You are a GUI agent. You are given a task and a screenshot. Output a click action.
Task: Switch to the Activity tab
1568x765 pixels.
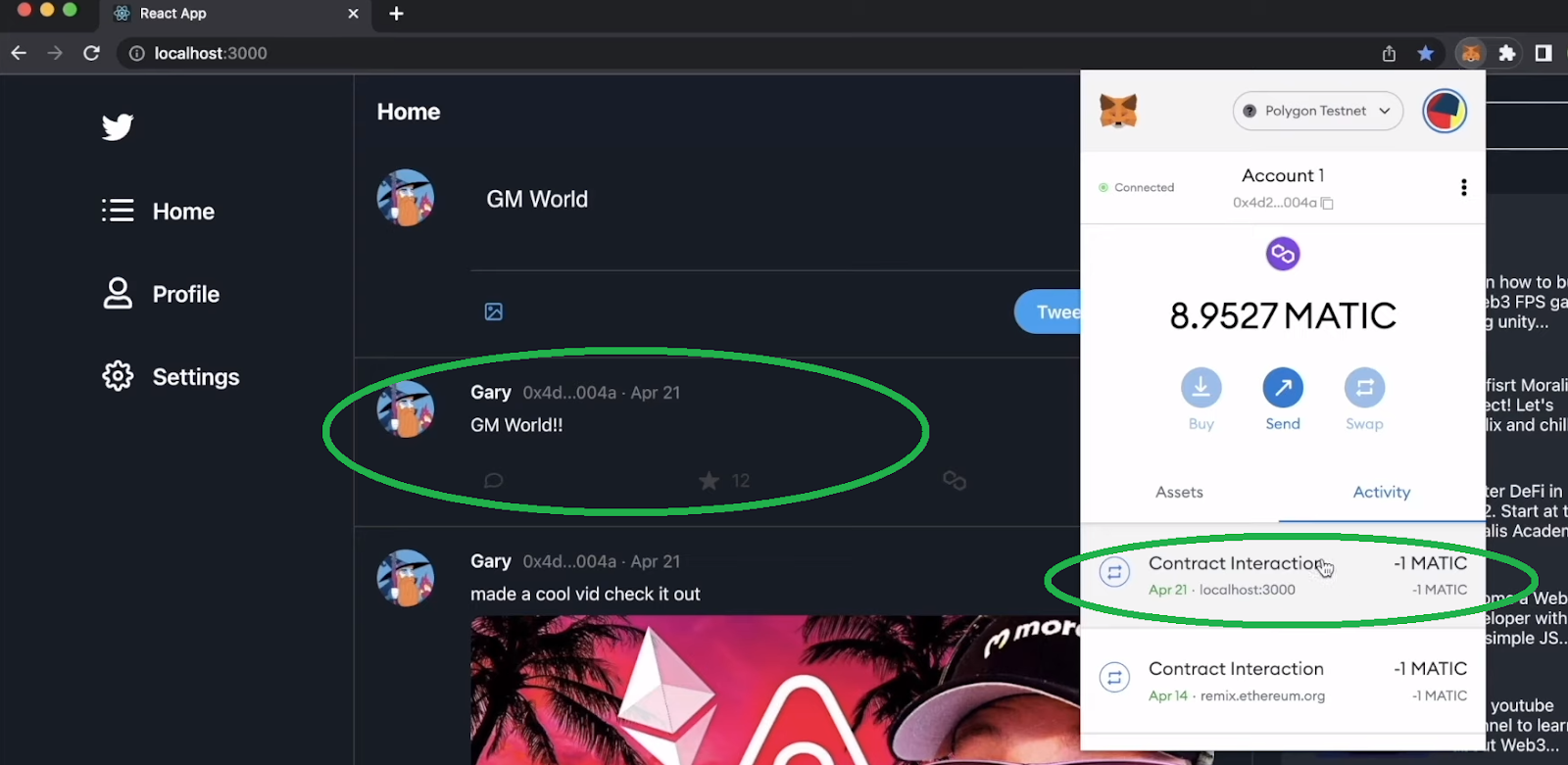[1382, 492]
